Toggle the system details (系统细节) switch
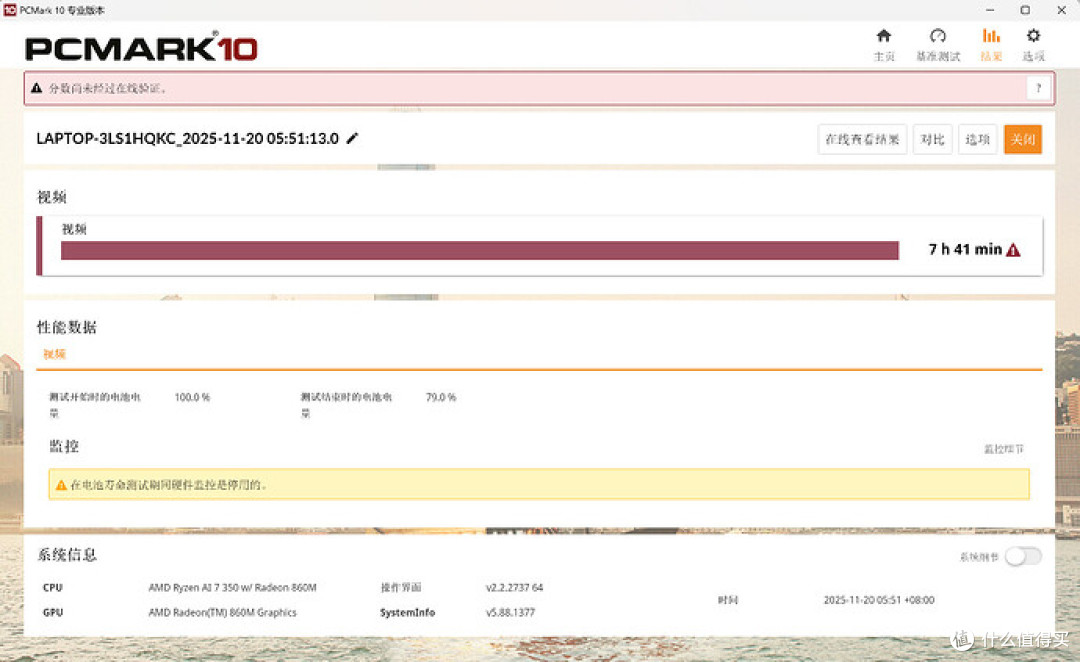 coord(1023,557)
